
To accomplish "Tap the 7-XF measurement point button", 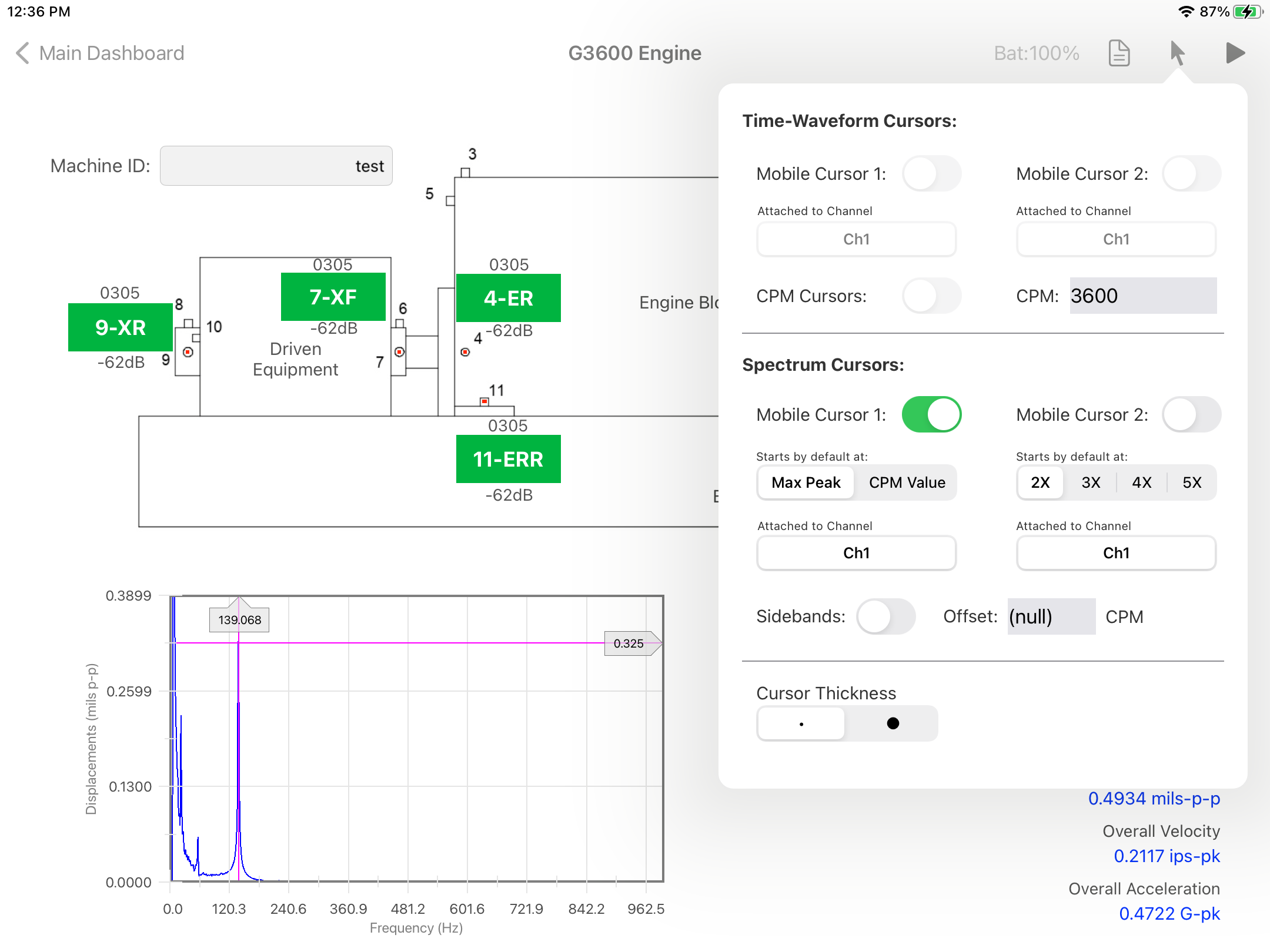I will (x=333, y=297).
